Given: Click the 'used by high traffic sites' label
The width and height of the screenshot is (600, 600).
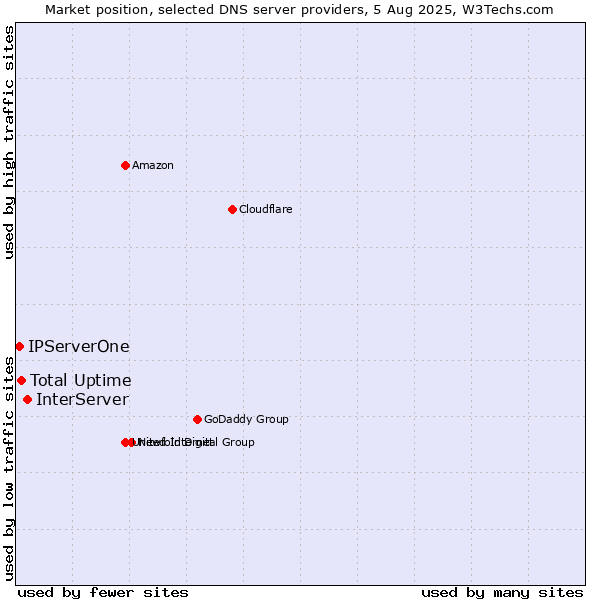Looking at the screenshot, I should (9, 142).
